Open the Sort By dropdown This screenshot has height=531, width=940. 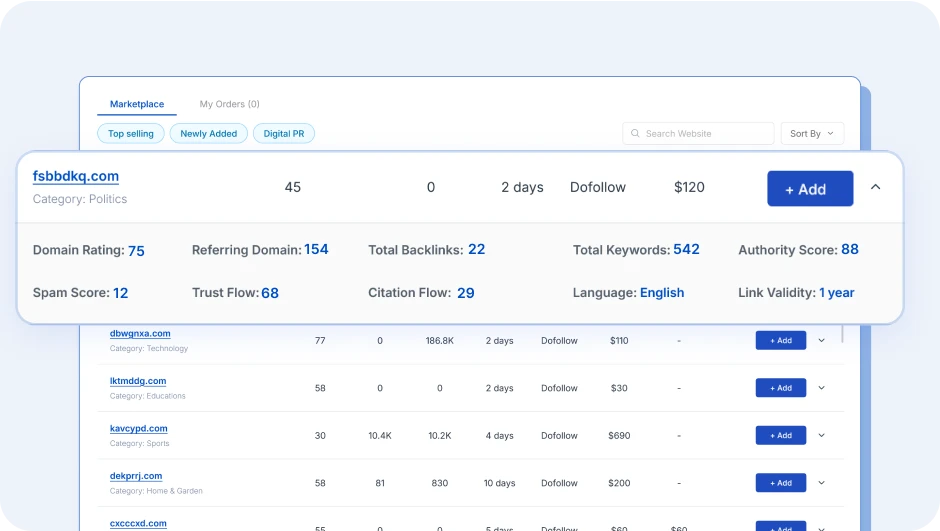click(x=812, y=134)
